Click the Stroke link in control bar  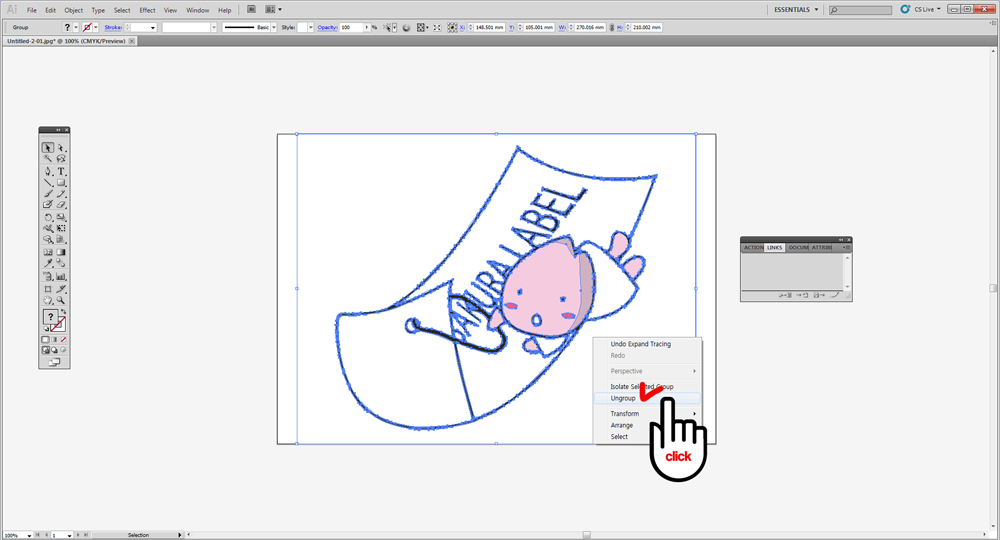(x=113, y=27)
